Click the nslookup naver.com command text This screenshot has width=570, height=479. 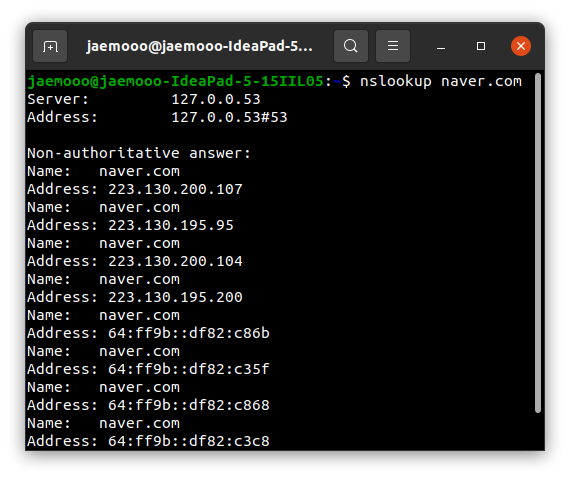[441, 81]
